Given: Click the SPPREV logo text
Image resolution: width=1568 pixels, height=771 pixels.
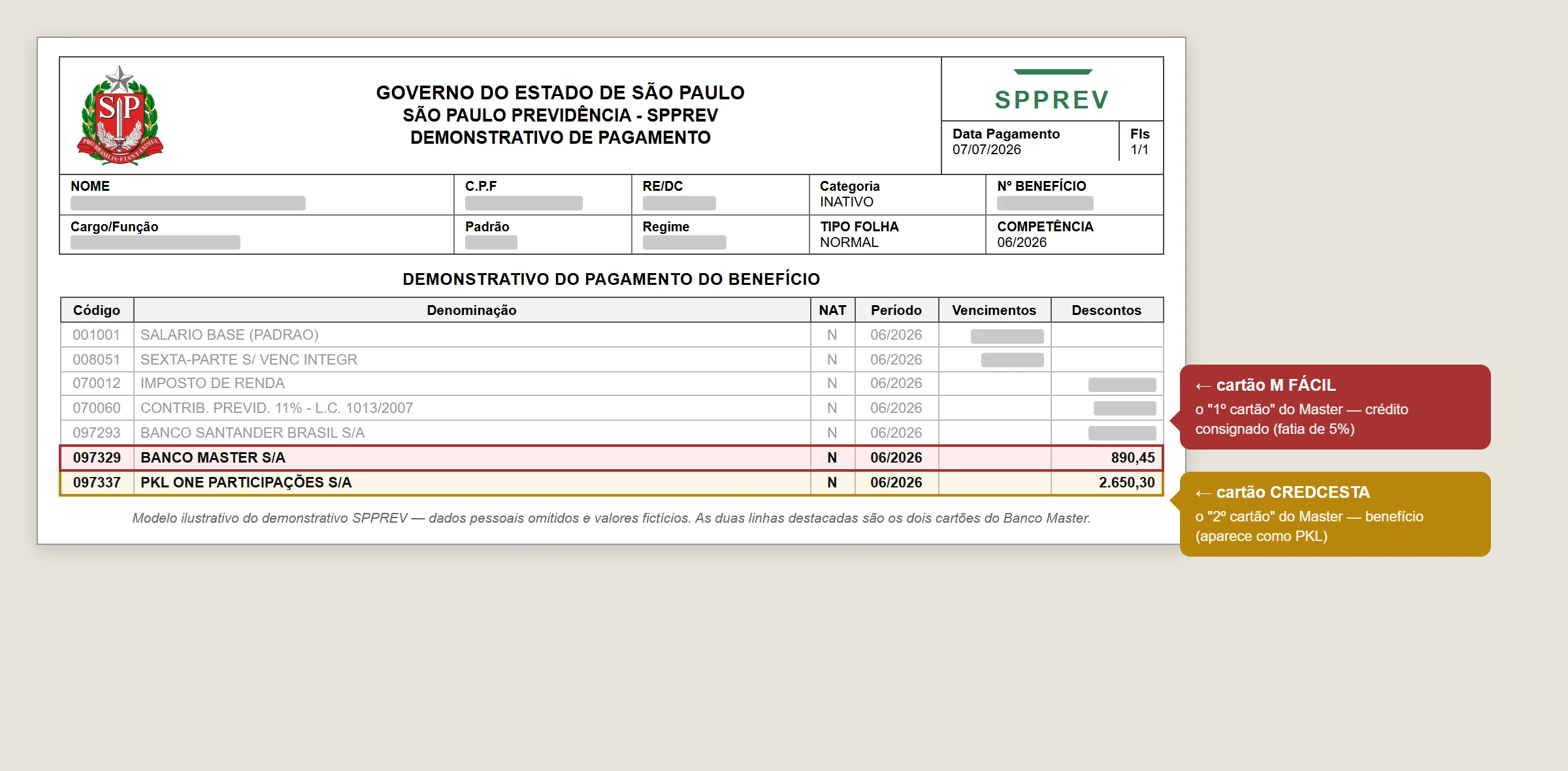Looking at the screenshot, I should pyautogui.click(x=1052, y=100).
